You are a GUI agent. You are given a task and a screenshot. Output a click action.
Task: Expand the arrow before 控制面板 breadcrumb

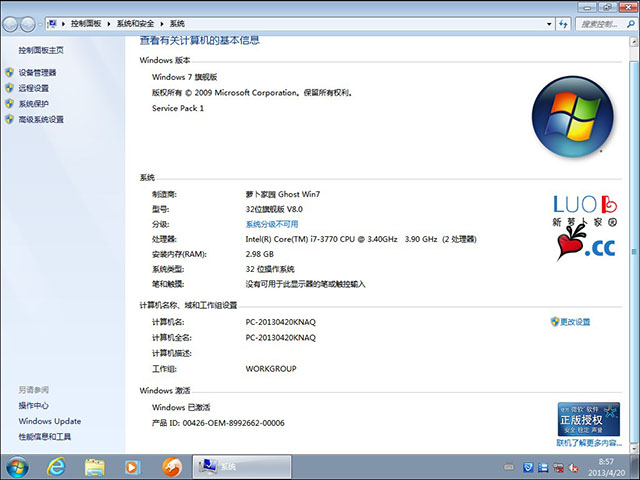(63, 24)
